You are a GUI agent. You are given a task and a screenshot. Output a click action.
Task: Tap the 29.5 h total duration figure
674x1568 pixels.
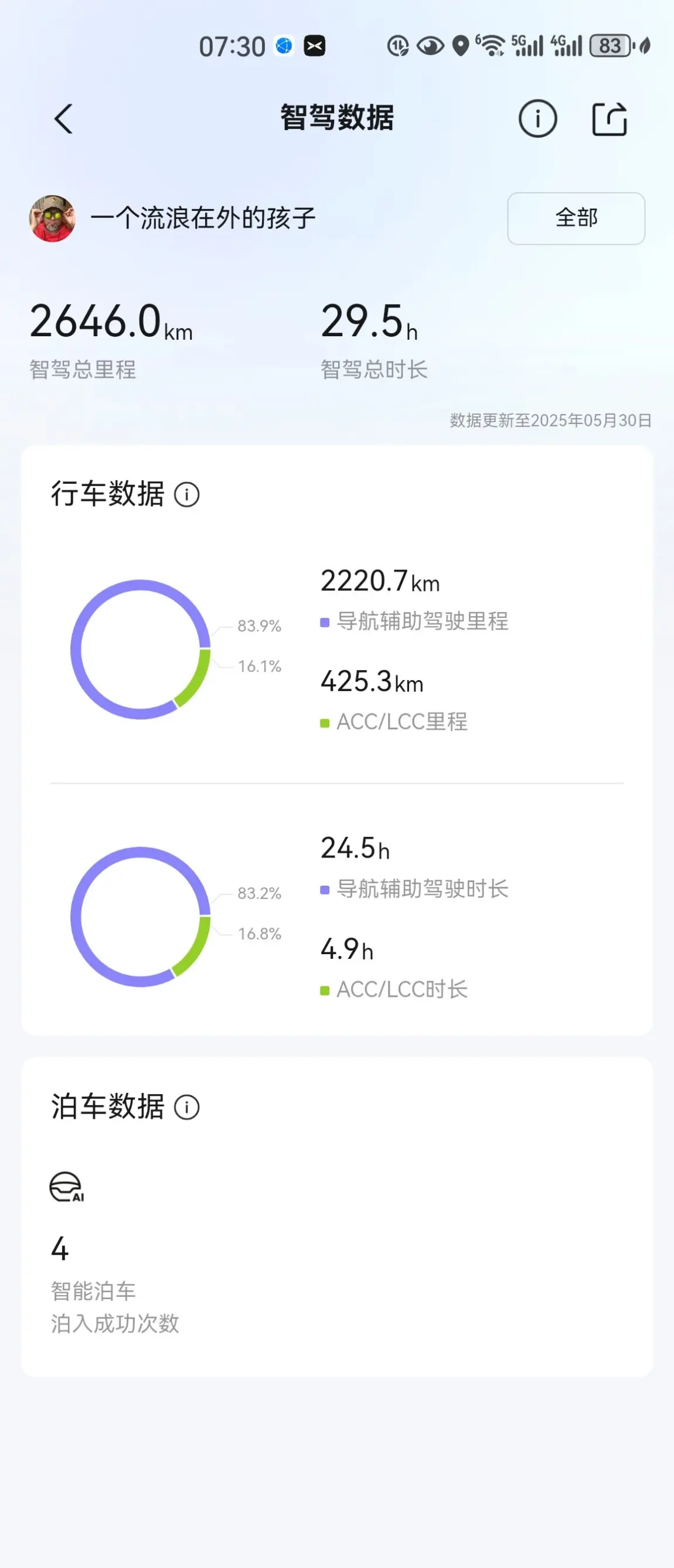[370, 322]
